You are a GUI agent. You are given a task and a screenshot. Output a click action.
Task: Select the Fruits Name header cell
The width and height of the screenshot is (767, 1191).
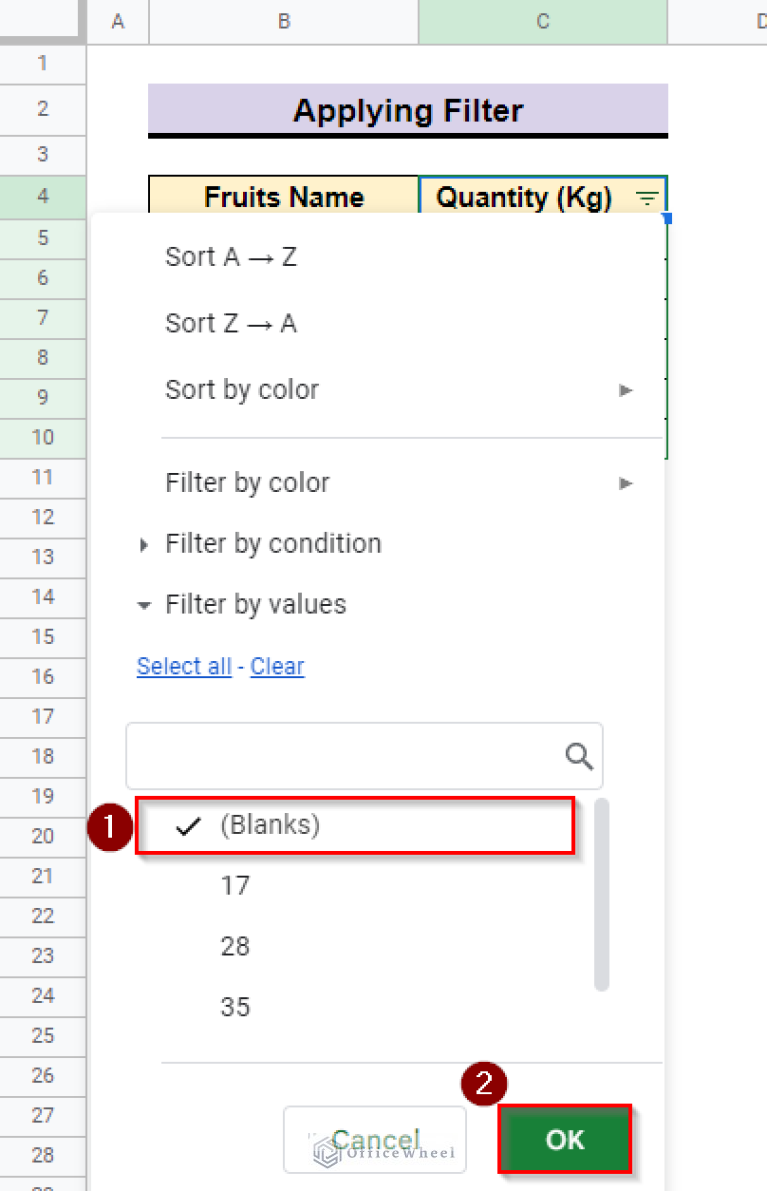point(284,197)
